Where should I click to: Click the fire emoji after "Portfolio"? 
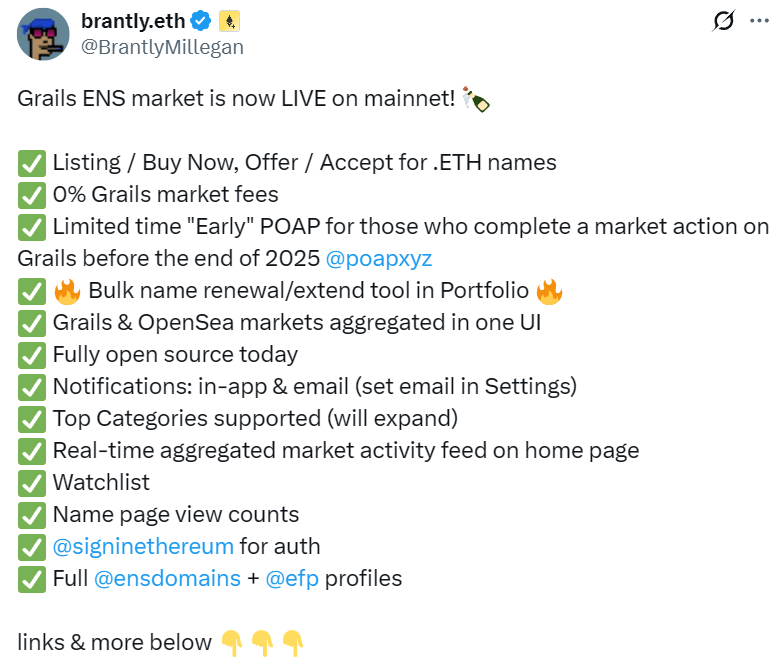tap(549, 290)
